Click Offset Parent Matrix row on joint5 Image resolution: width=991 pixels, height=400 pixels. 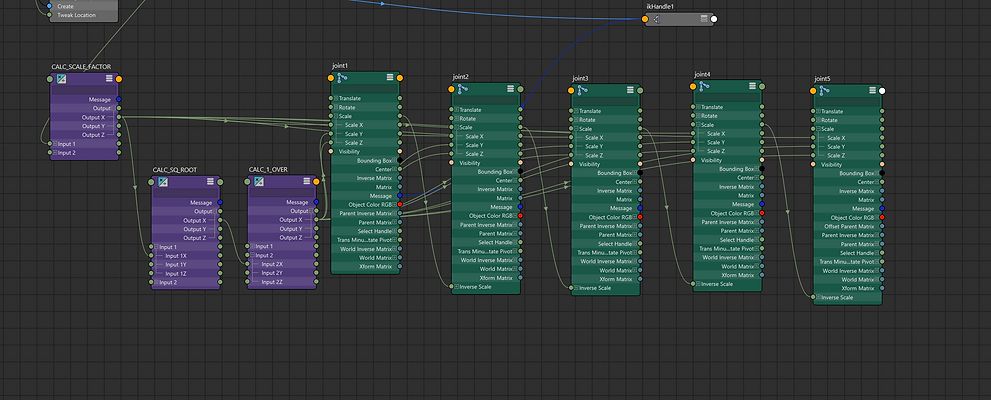(848, 226)
